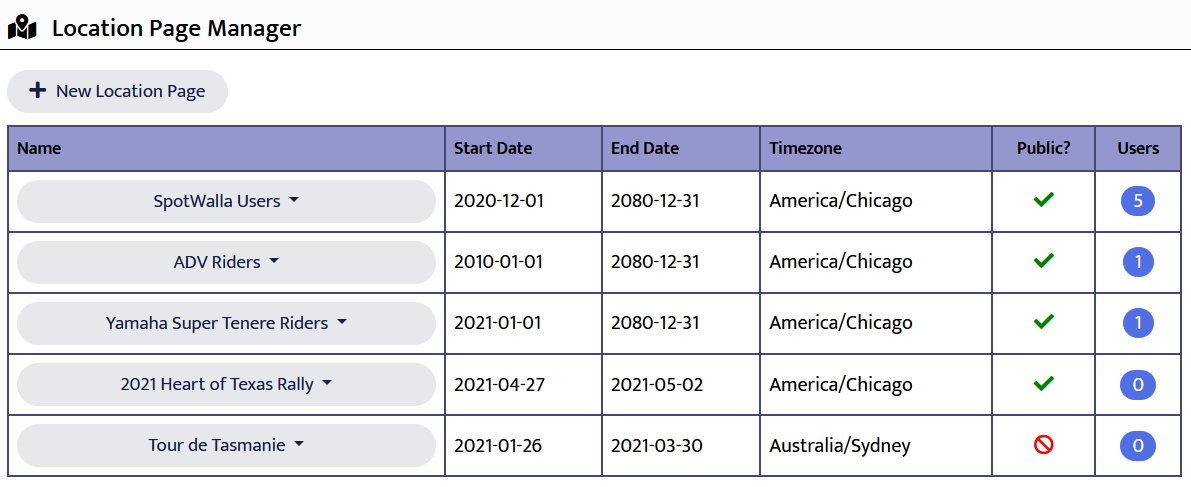Screen dimensions: 1191x487
Task: Open the Yamaha Super Tenere Riders dropdown
Action: click(x=226, y=323)
